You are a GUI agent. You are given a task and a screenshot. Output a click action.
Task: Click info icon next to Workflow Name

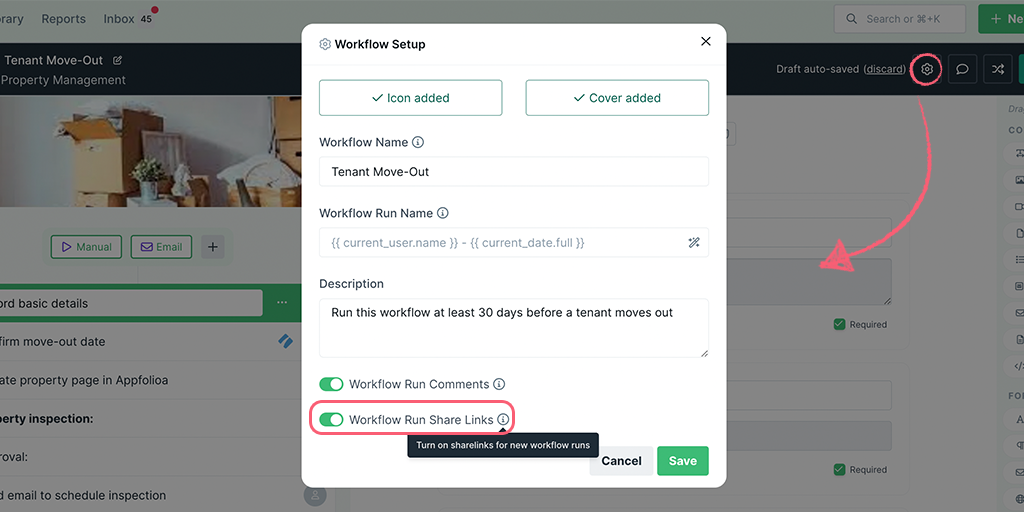(x=418, y=142)
